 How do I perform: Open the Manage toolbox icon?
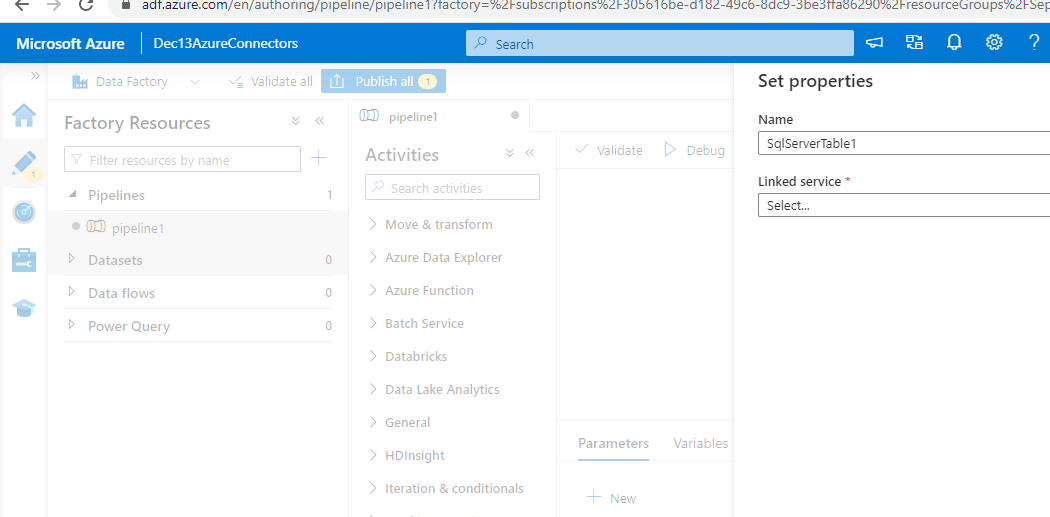pyautogui.click(x=24, y=260)
